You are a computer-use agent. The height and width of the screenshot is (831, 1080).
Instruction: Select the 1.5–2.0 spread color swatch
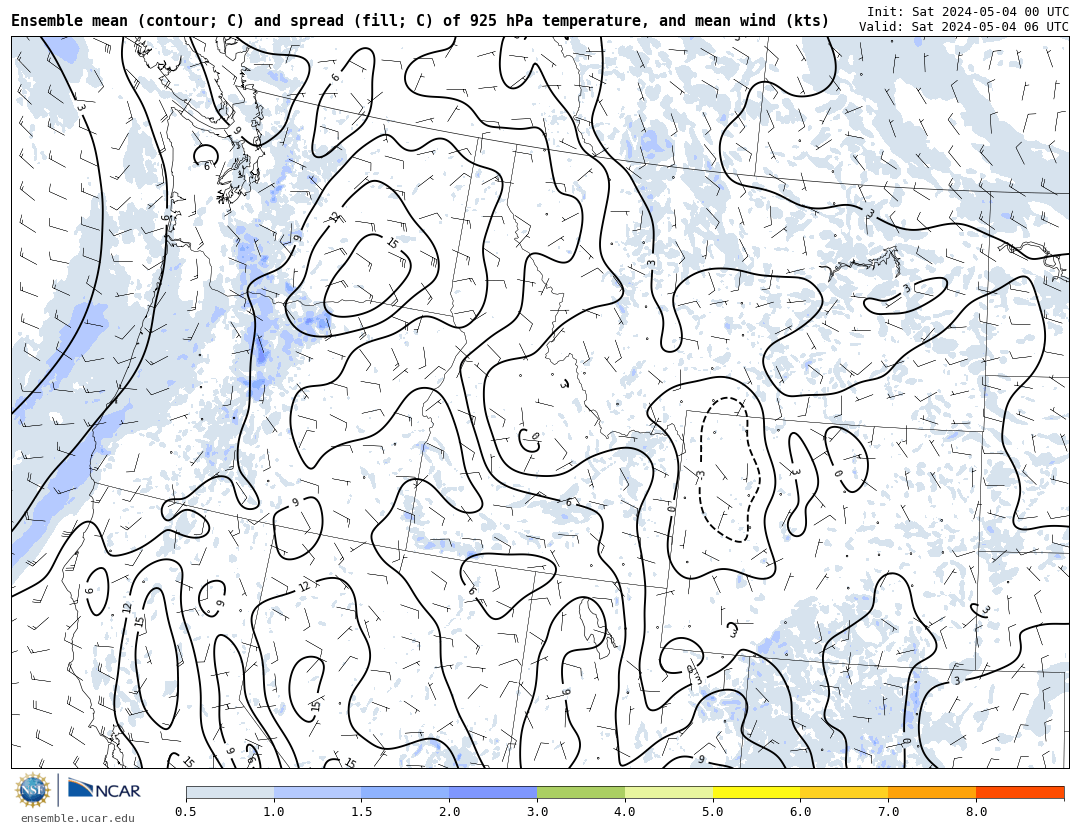405,792
